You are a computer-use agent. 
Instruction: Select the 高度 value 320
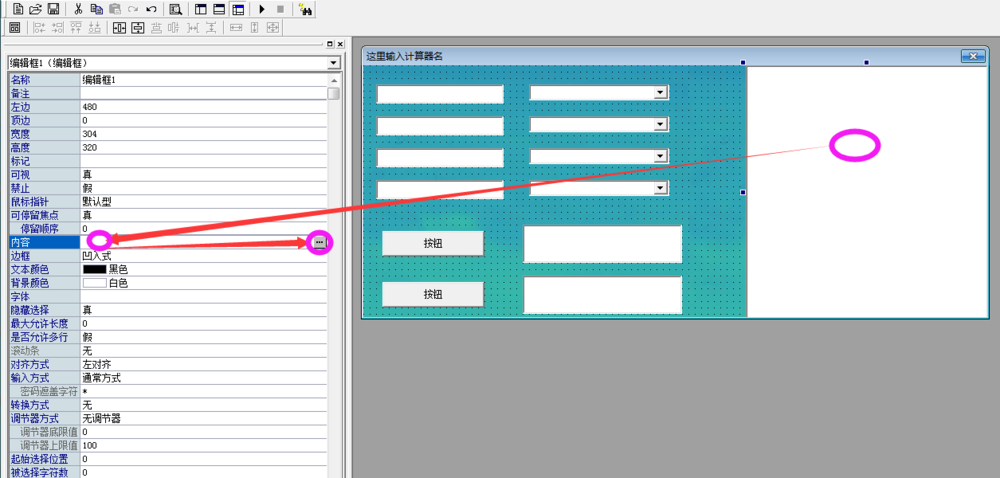(90, 148)
